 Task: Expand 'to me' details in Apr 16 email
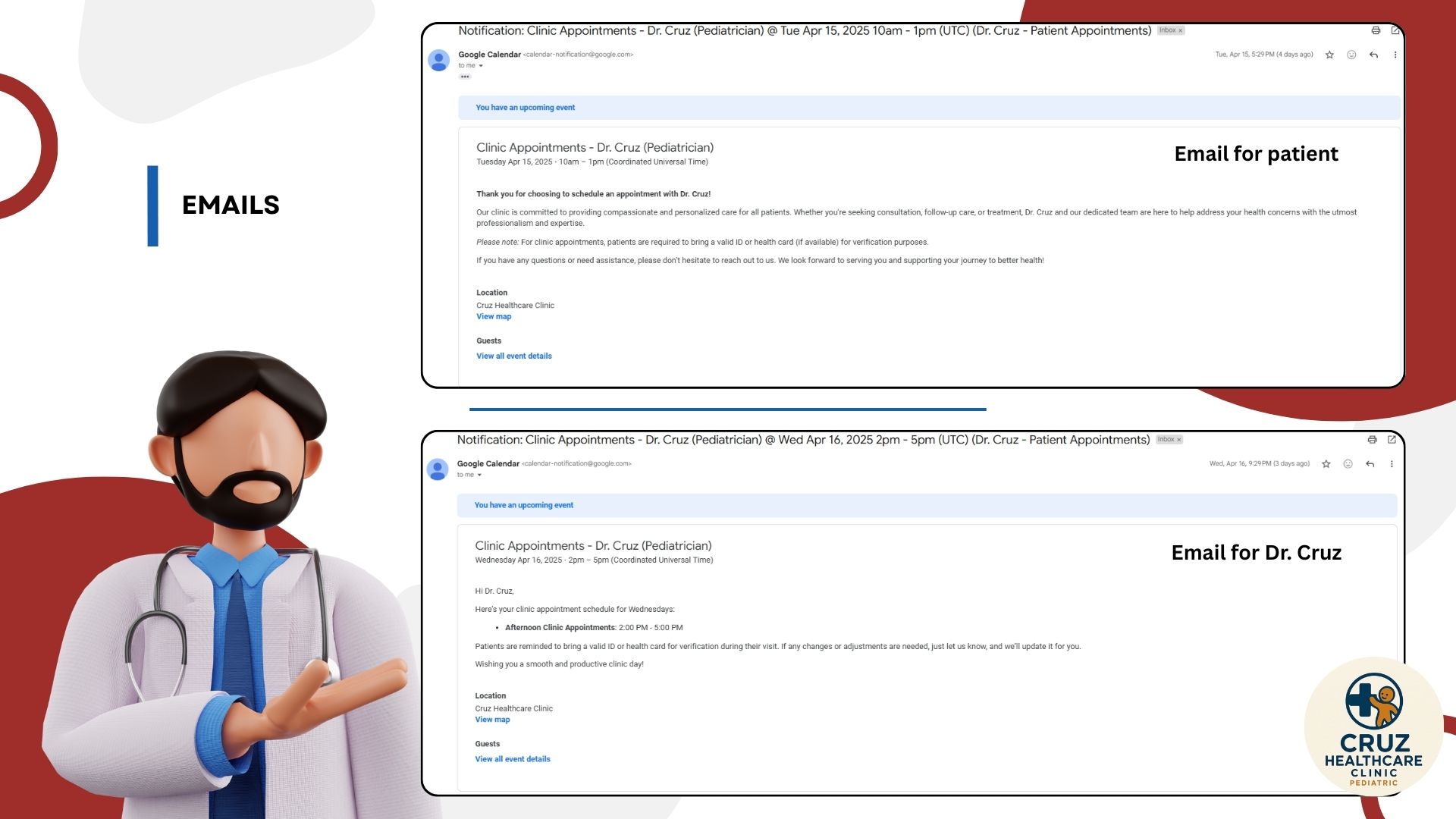click(479, 475)
